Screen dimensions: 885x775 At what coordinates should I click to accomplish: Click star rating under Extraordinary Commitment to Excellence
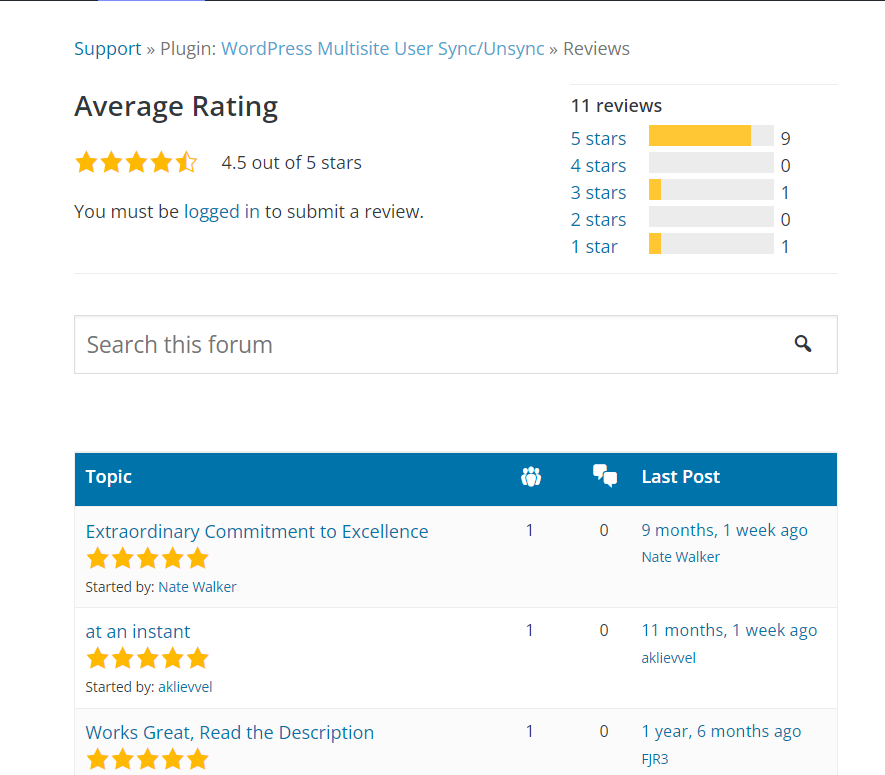147,558
